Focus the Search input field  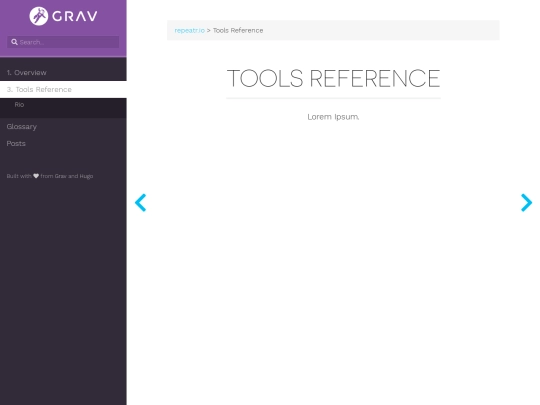pyautogui.click(x=63, y=42)
